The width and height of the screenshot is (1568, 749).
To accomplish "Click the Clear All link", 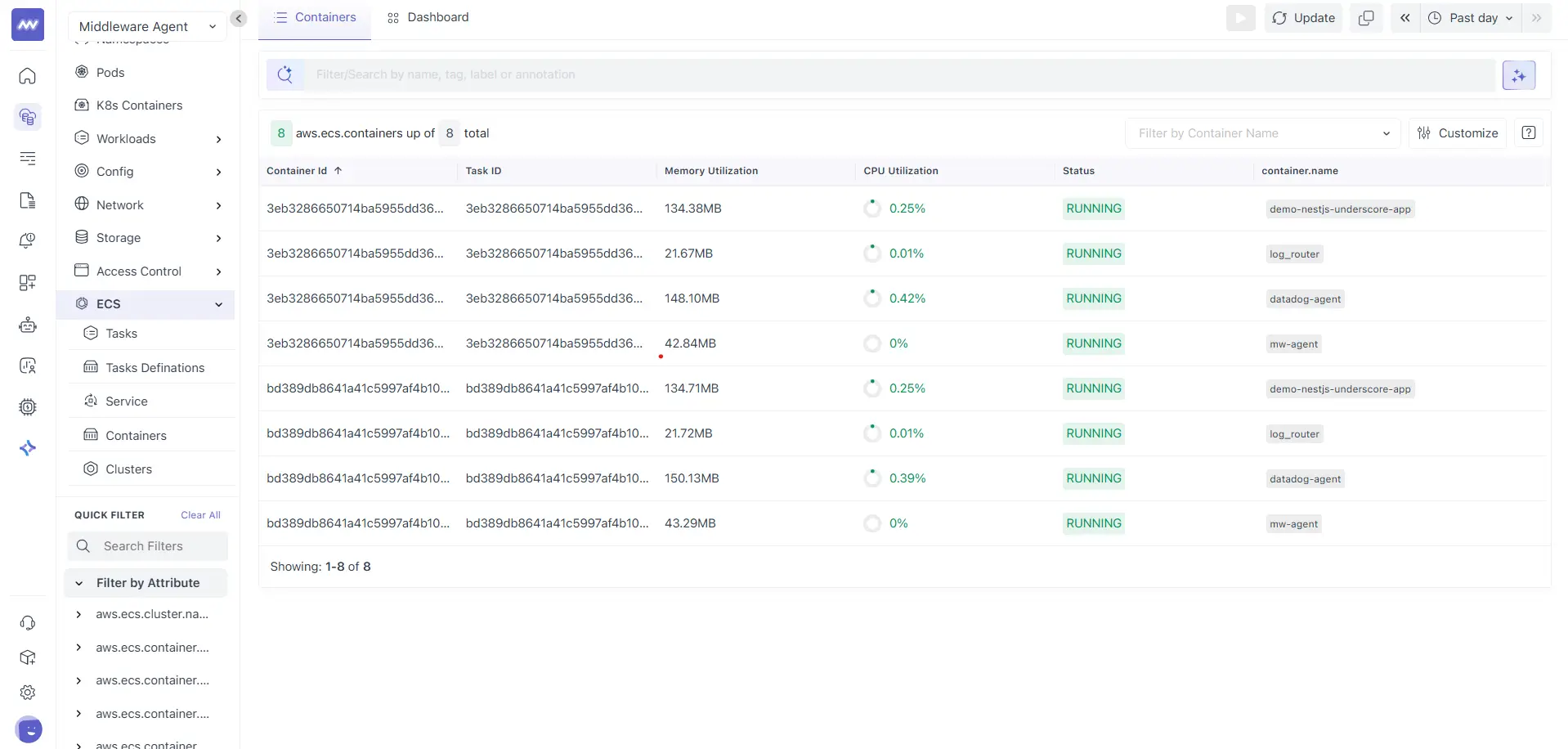I will tap(200, 515).
